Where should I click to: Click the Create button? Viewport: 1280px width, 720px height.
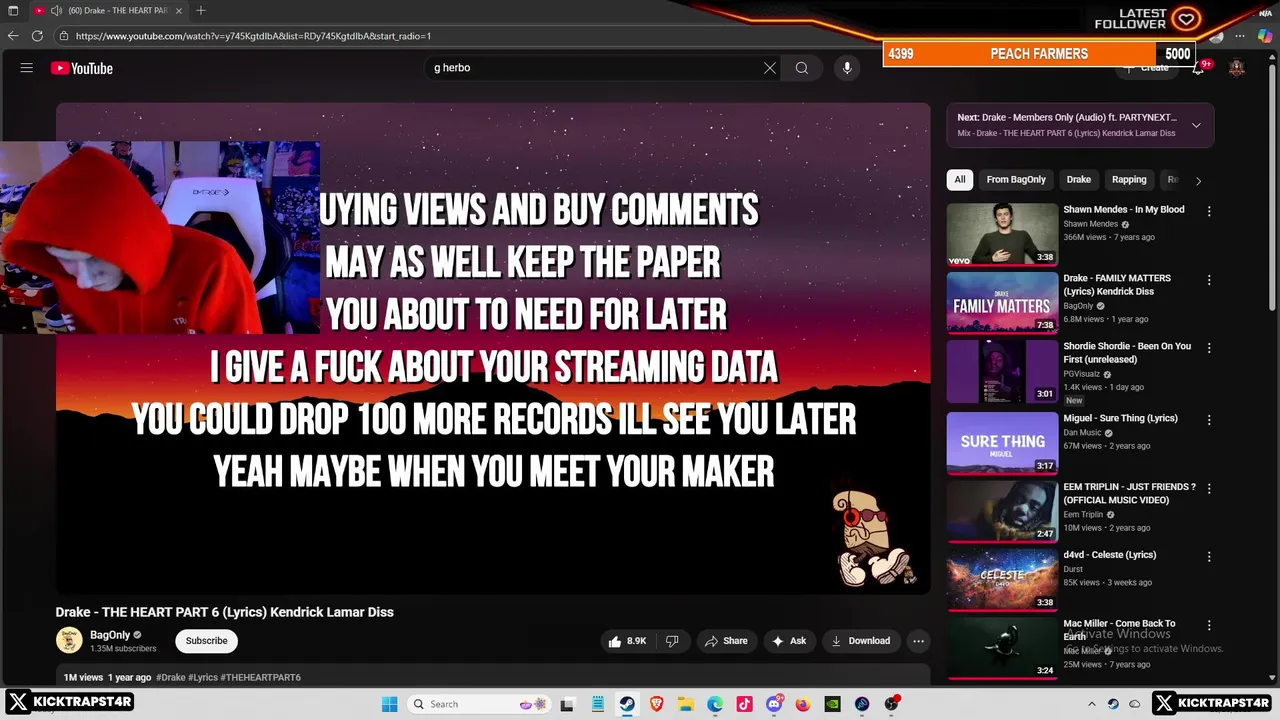(1145, 68)
